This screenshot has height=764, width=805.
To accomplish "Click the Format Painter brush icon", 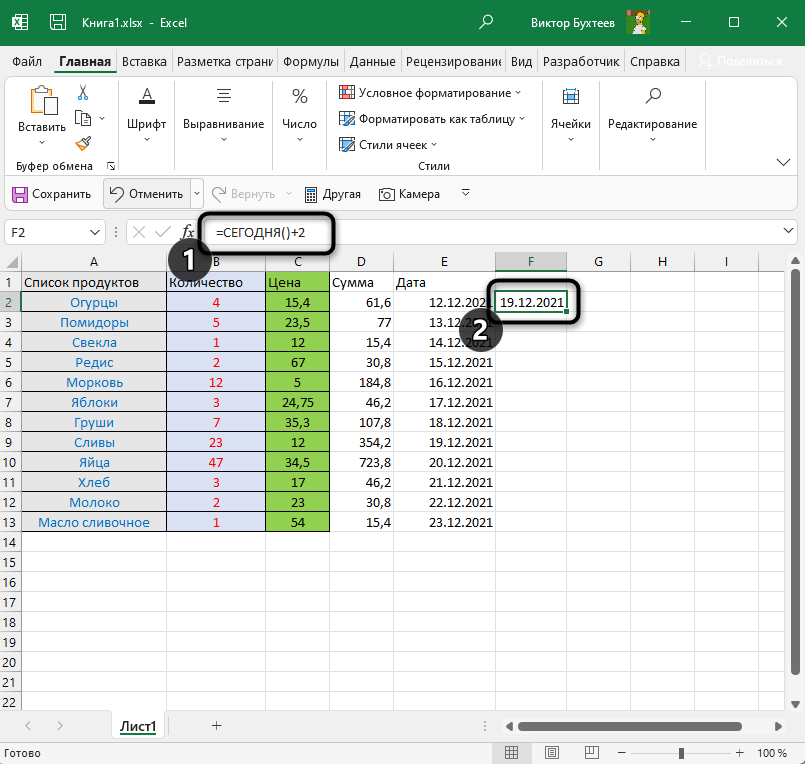I will [83, 143].
